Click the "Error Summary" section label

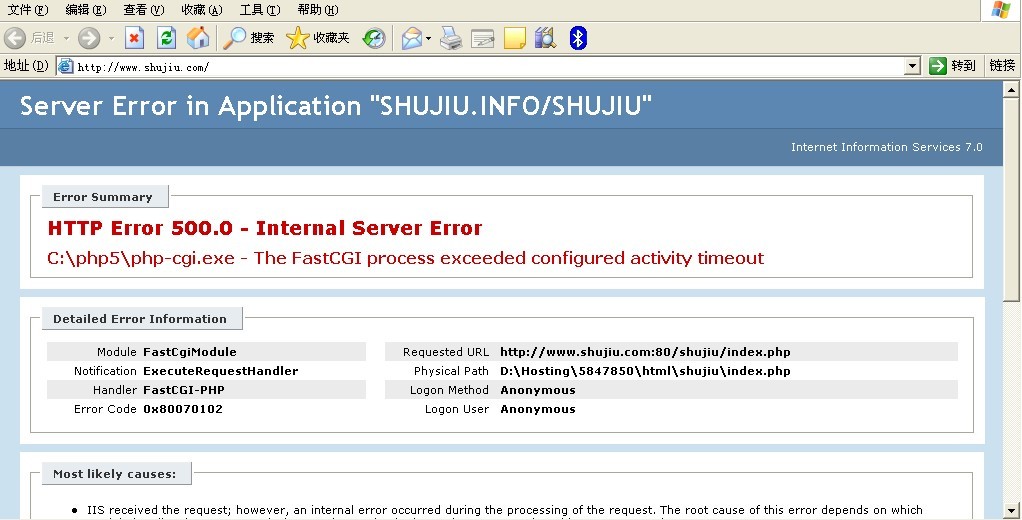pyautogui.click(x=103, y=197)
